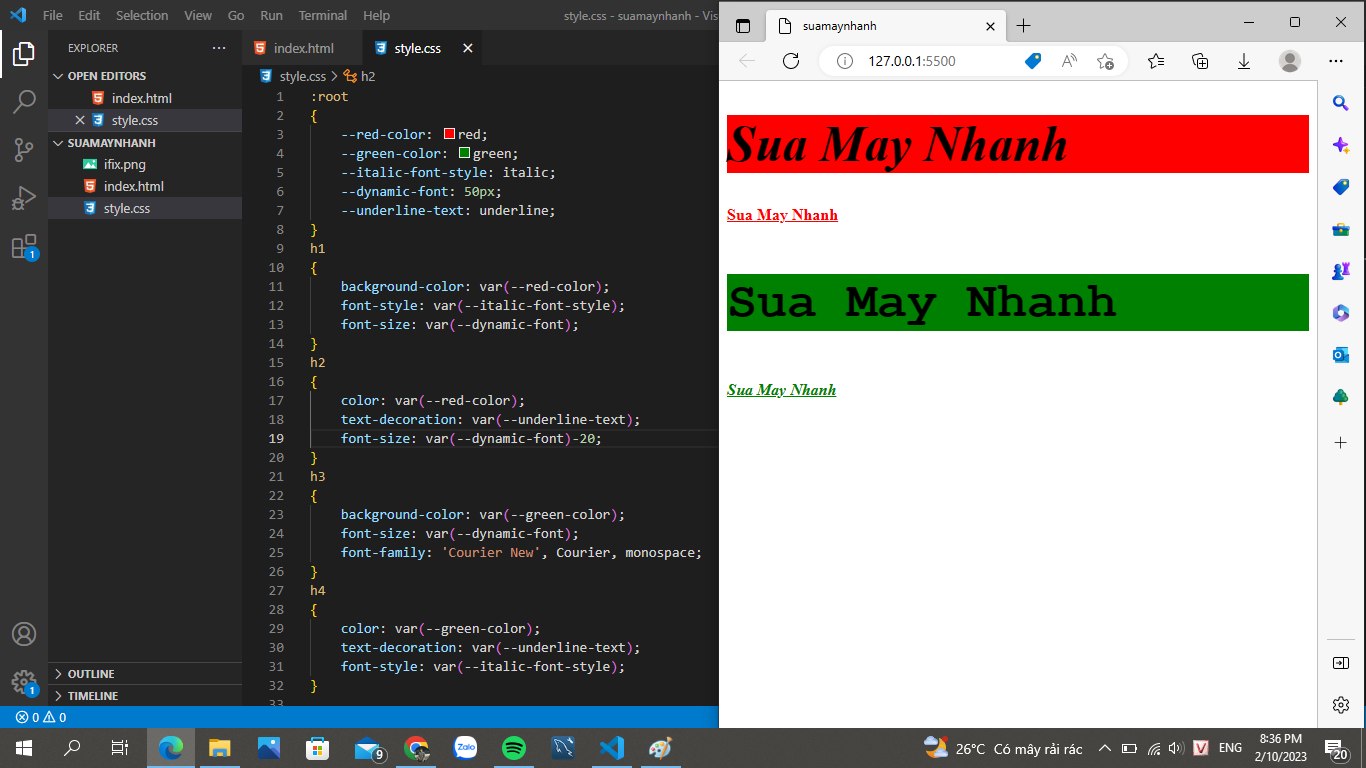This screenshot has width=1366, height=768.
Task: Open the View menu
Action: pos(198,15)
